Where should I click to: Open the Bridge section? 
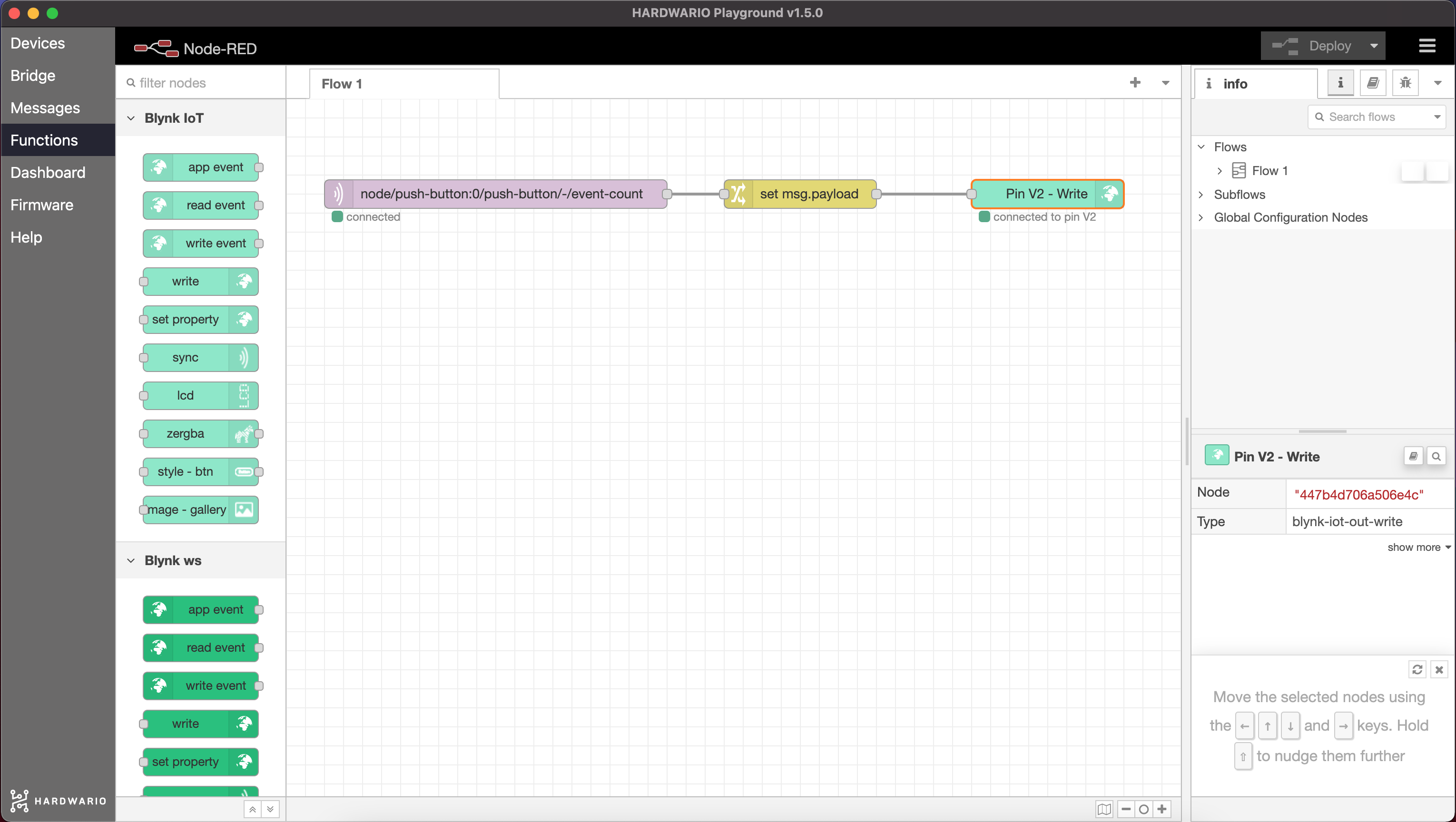(58, 75)
